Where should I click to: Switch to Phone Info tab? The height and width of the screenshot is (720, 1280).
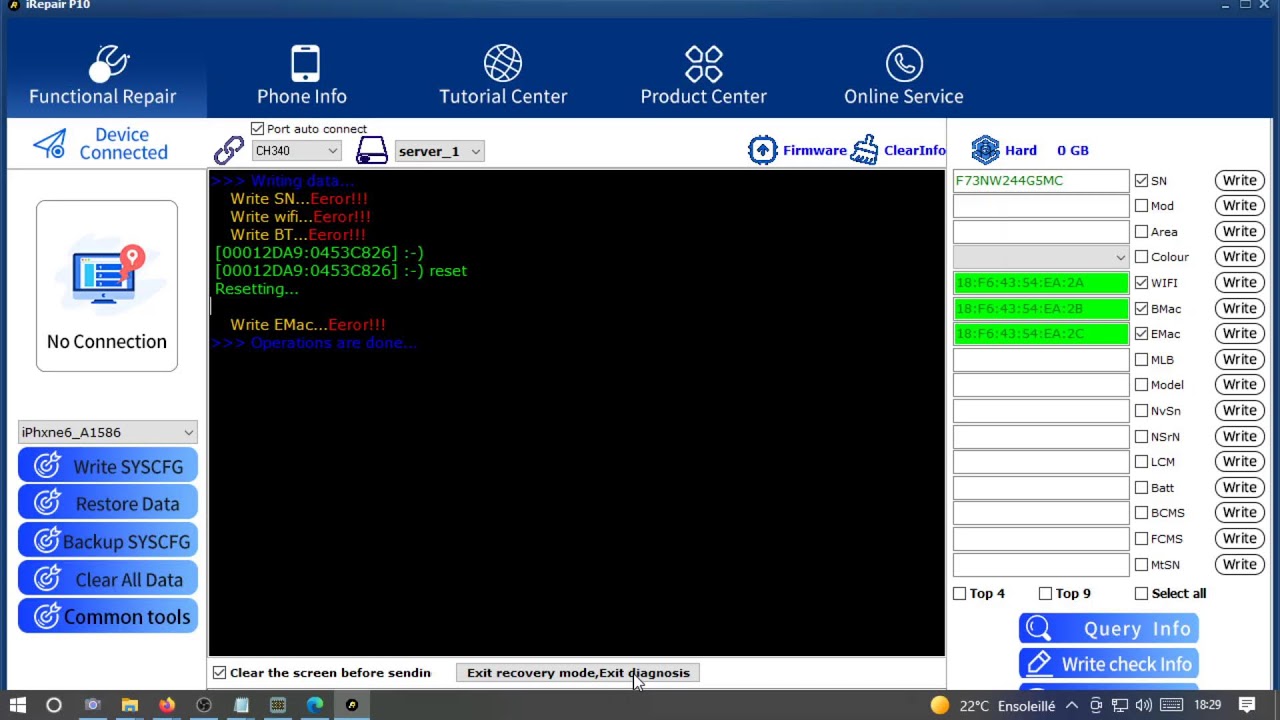302,76
